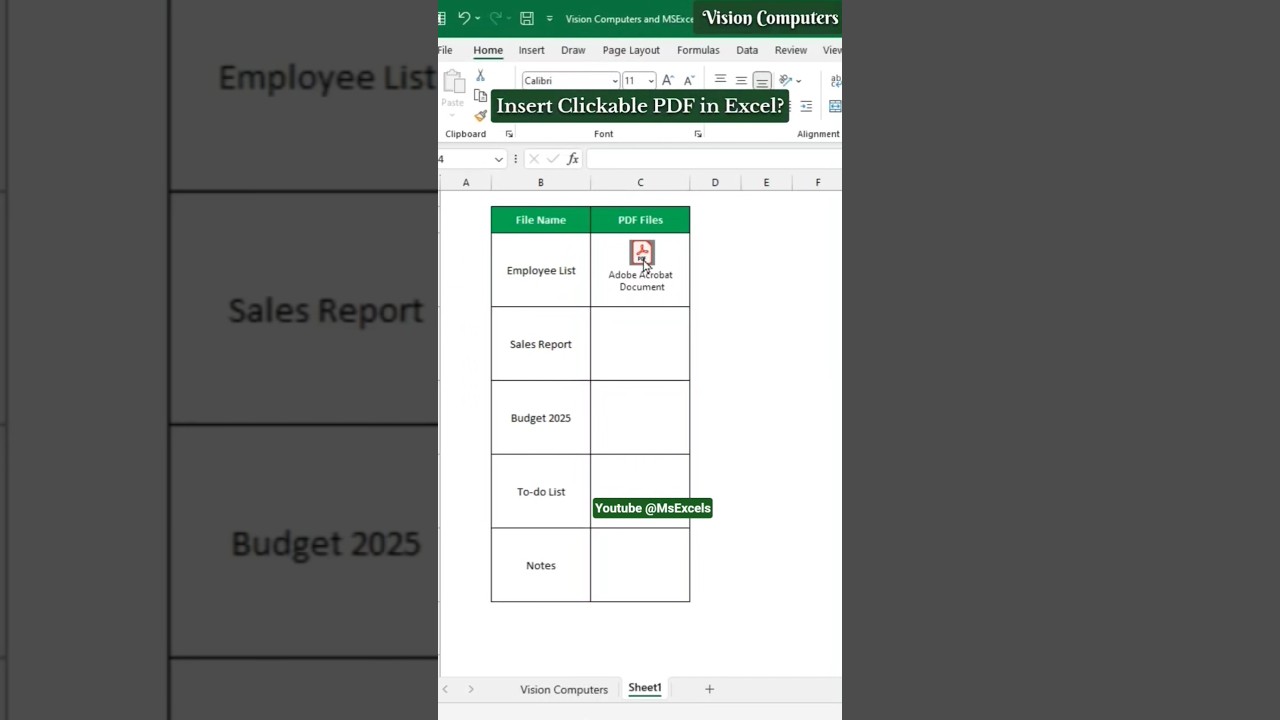Add a new sheet with plus button
Screen dimensions: 1280x720
pos(709,689)
